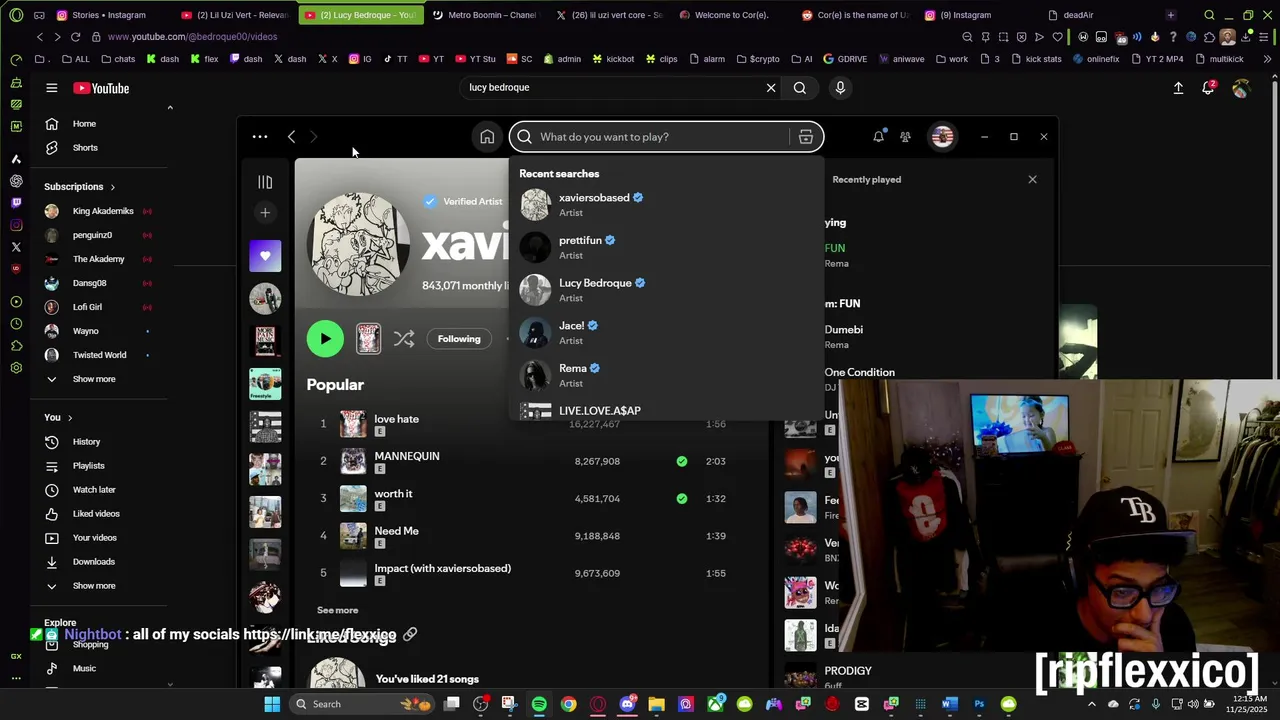Viewport: 1280px width, 720px height.
Task: Open the Spotify profile avatar
Action: coord(942,137)
